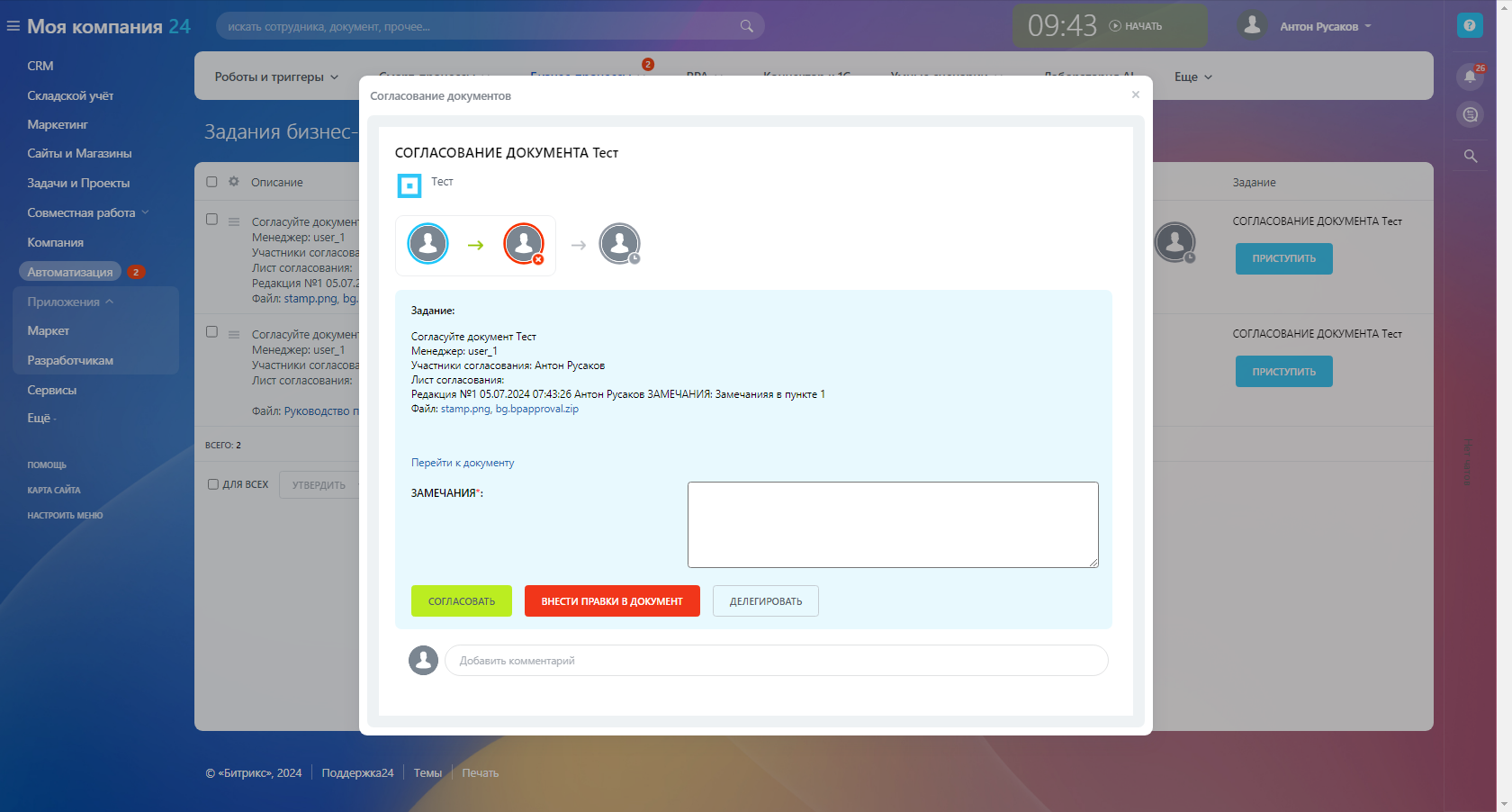Viewport: 1512px width, 812px height.
Task: Toggle the select-all checkbox in table header
Action: [212, 182]
